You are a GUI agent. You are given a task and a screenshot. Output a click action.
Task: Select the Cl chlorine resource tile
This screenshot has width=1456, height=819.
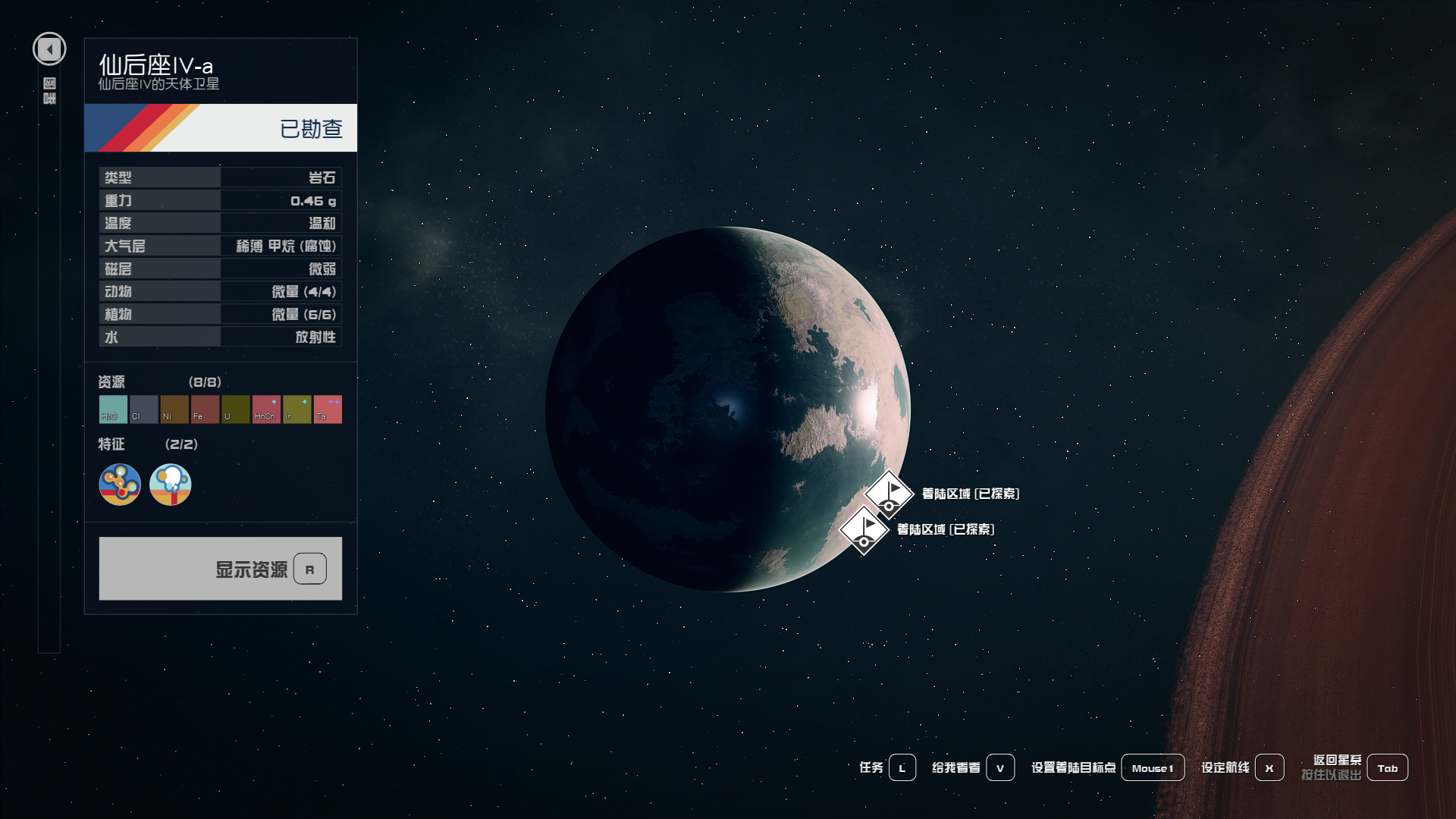(143, 409)
